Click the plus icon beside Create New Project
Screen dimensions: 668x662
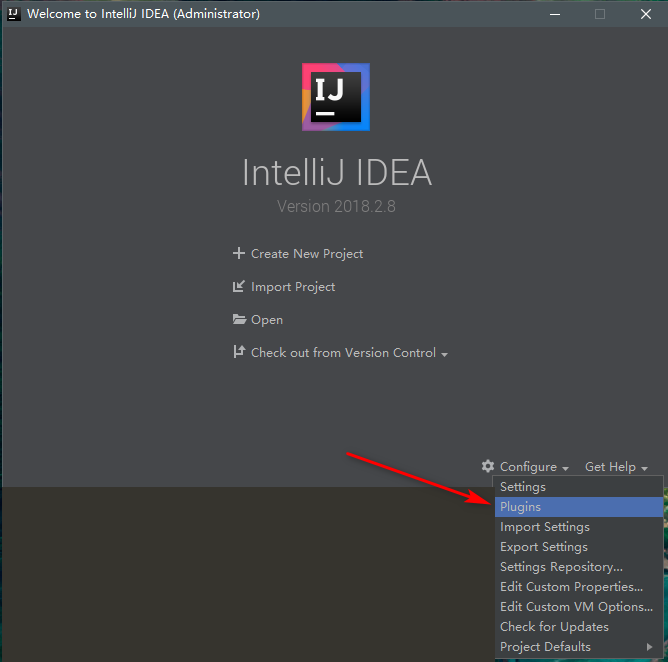point(239,253)
